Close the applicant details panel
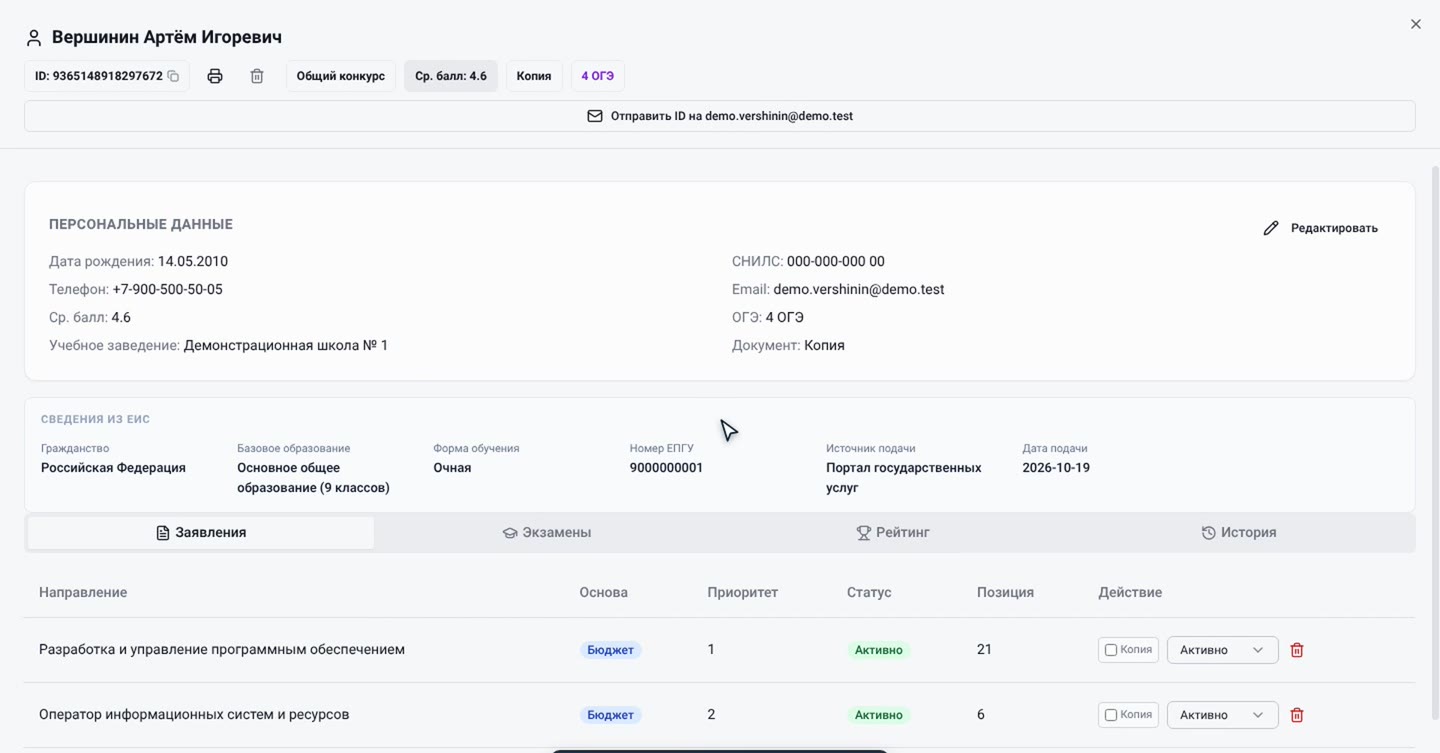The image size is (1440, 753). (1416, 24)
